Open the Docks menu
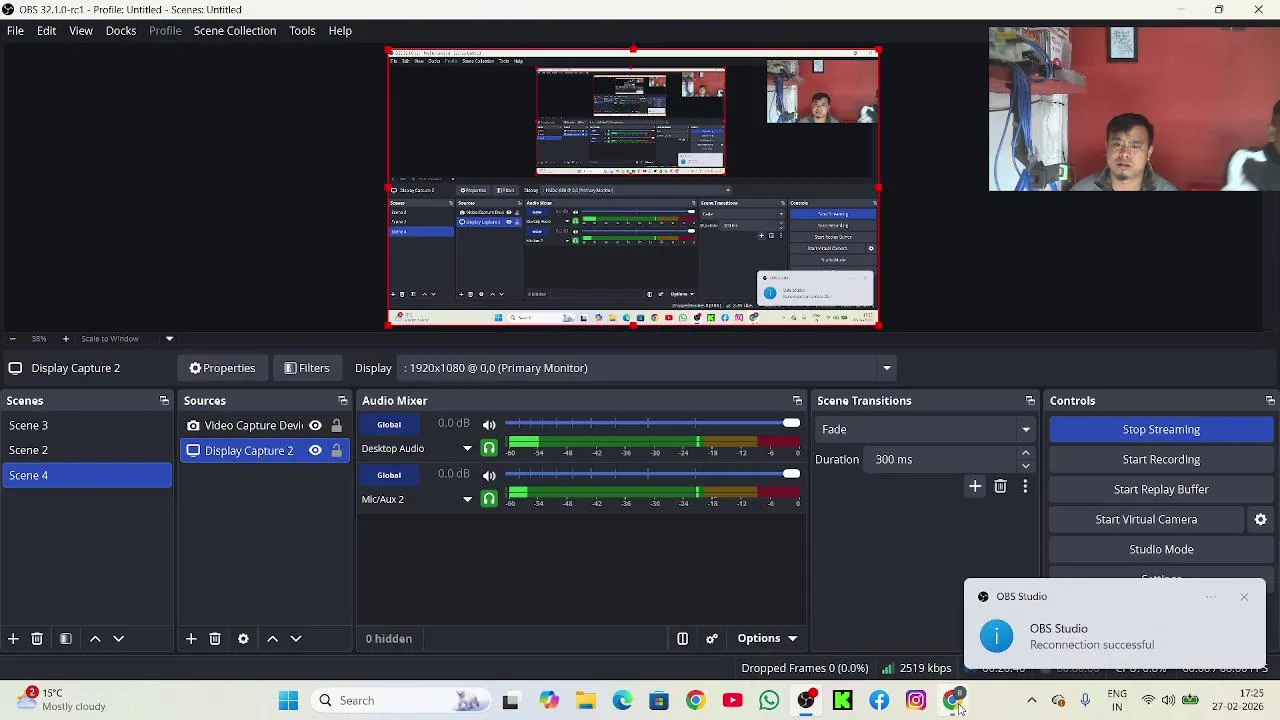Screen dimensions: 1280x720 click(x=121, y=30)
